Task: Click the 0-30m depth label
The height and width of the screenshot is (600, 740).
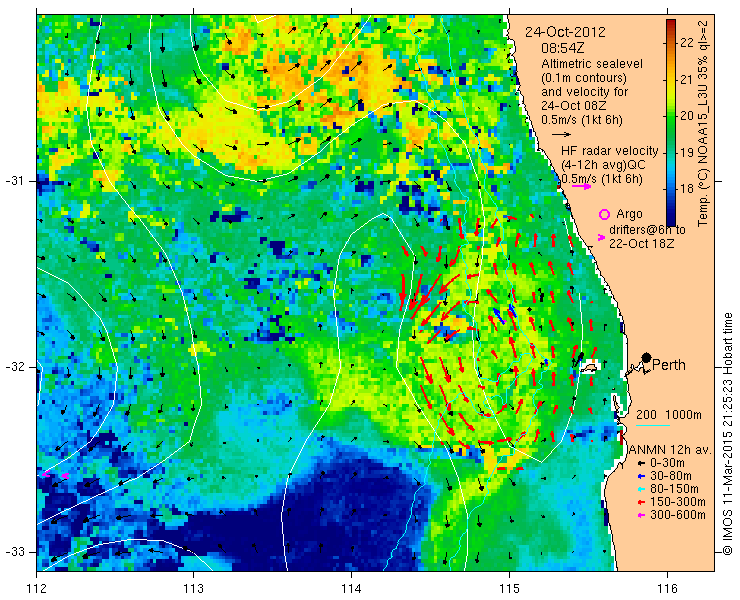Action: coord(667,464)
